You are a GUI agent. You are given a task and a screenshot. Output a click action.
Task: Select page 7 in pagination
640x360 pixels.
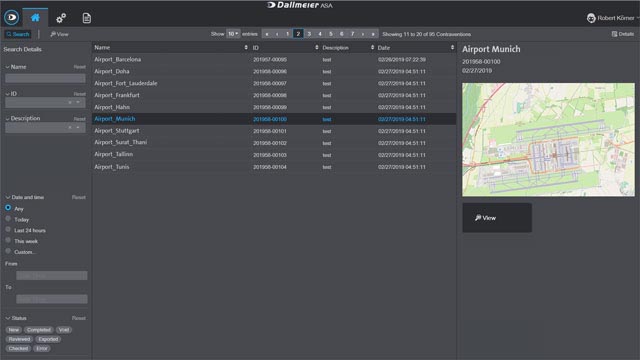(x=352, y=34)
